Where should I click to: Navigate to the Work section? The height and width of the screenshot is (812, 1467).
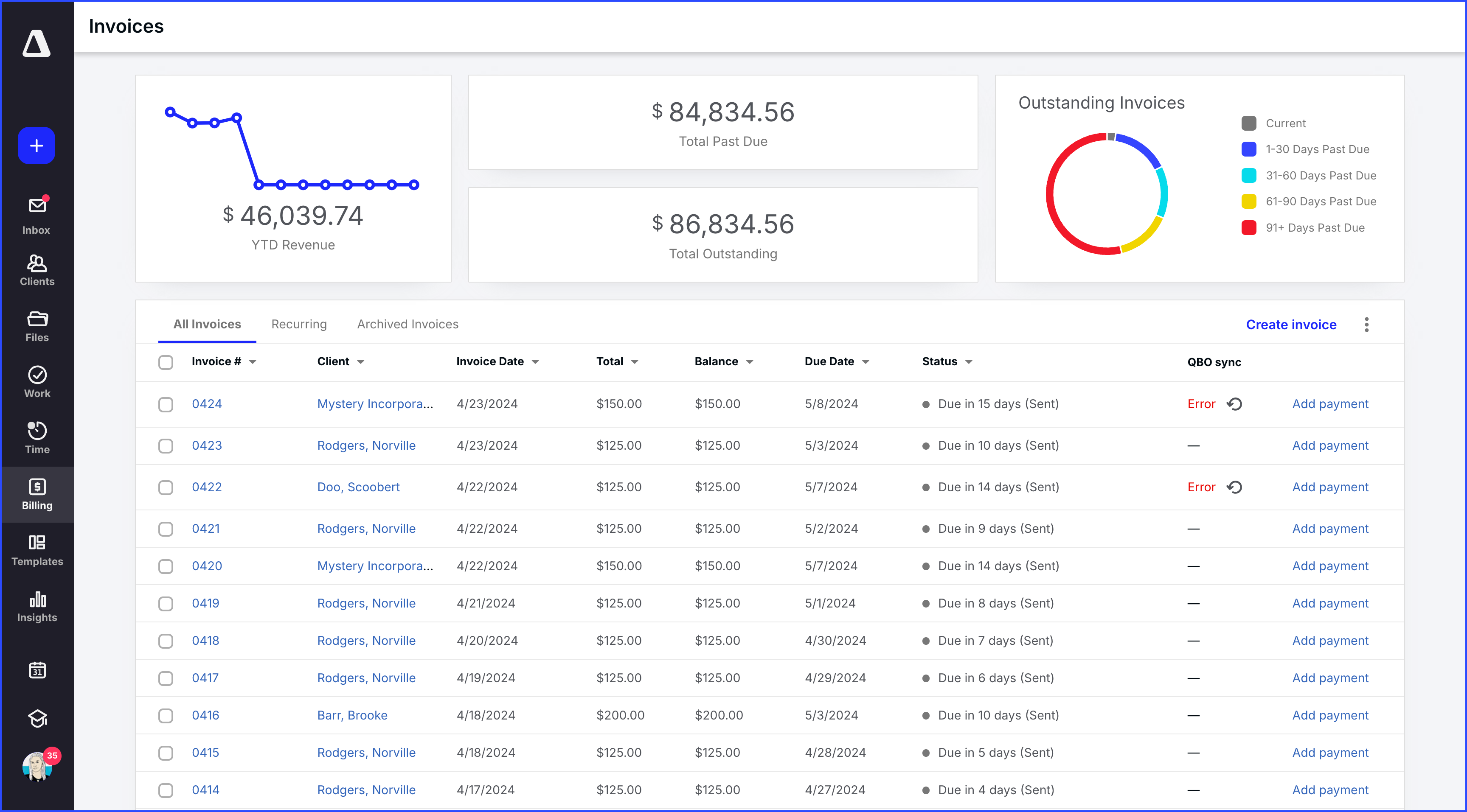[36, 381]
